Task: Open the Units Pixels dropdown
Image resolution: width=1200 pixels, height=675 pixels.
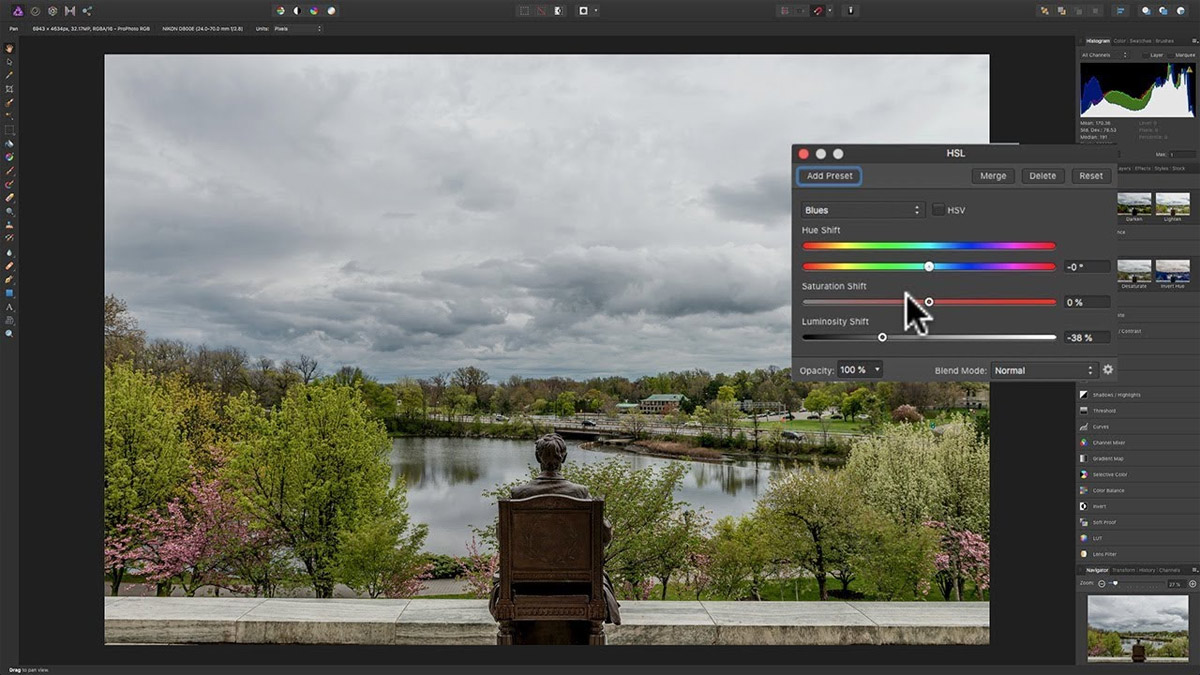Action: pyautogui.click(x=297, y=29)
